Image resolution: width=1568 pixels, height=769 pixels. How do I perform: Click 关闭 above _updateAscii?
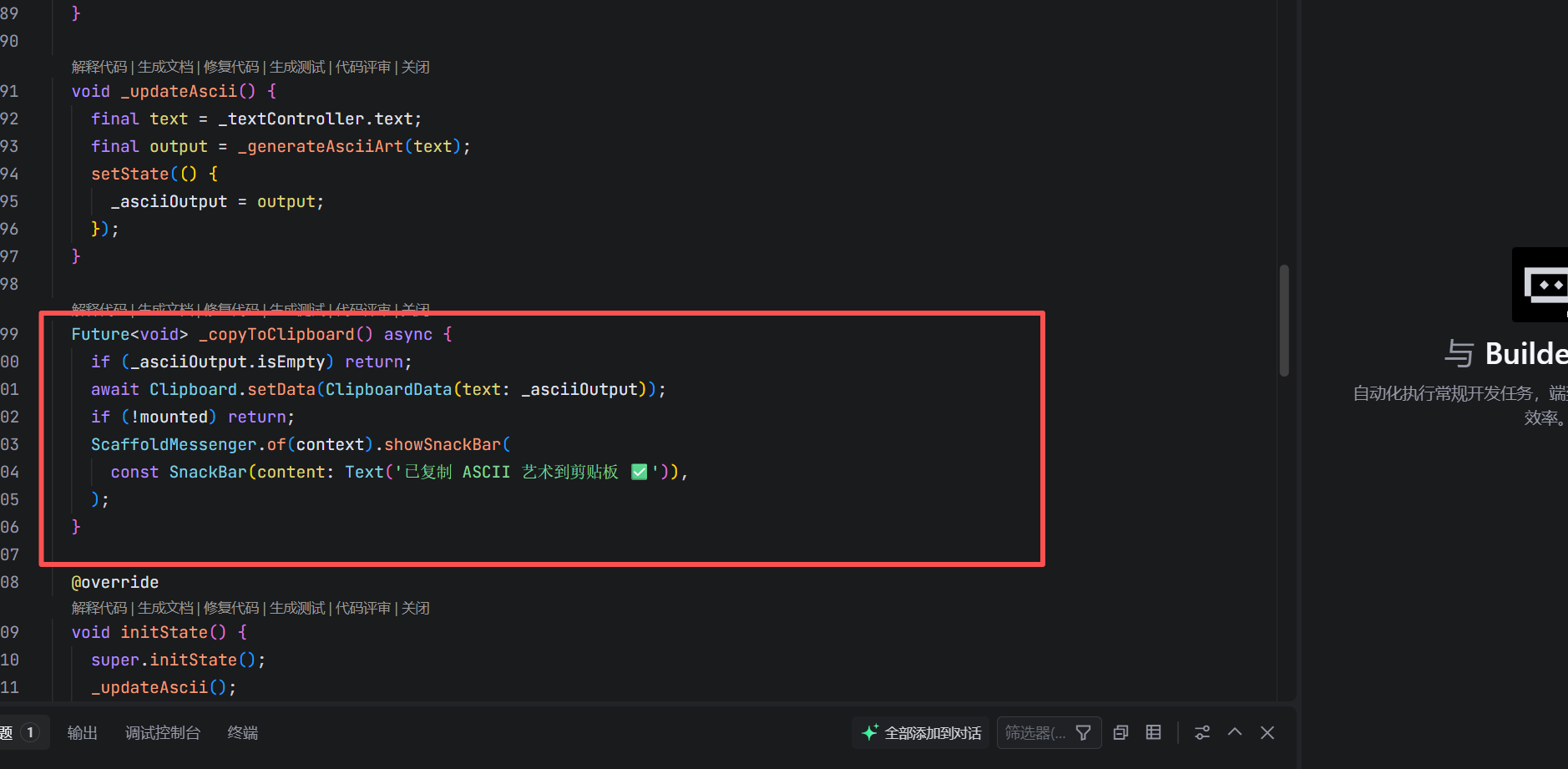coord(416,67)
